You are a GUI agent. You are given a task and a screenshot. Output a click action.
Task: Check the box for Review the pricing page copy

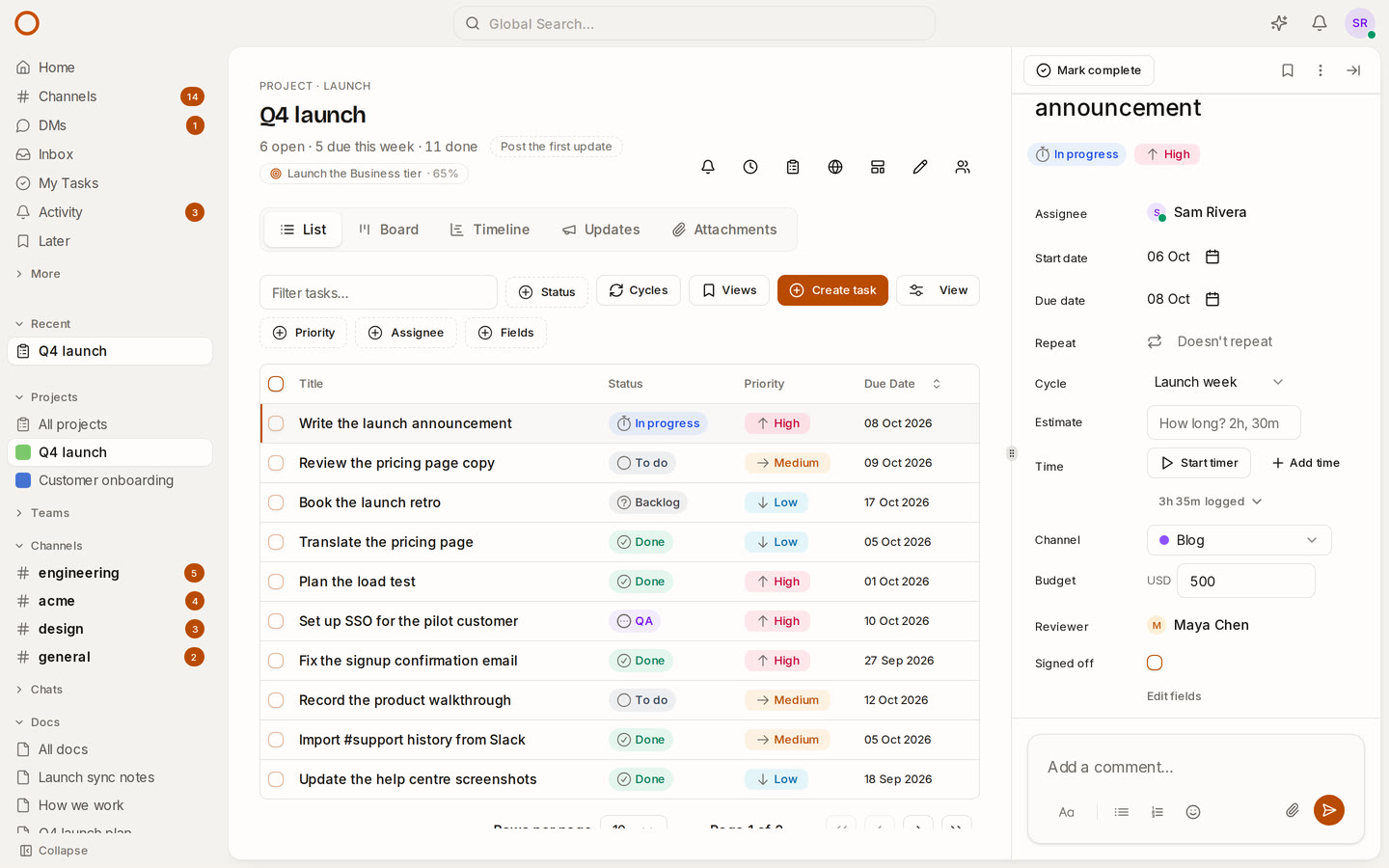point(276,463)
